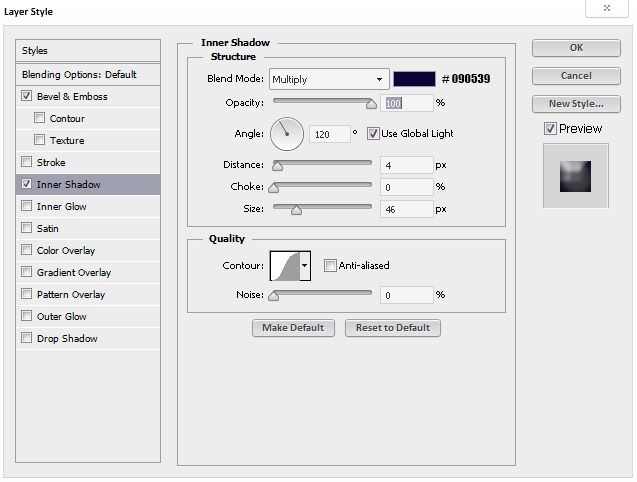Toggle the Preview checkbox
This screenshot has width=637, height=482.
click(550, 129)
